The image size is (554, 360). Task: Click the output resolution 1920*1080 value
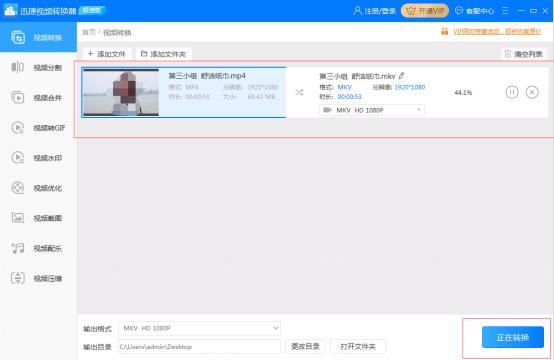409,87
